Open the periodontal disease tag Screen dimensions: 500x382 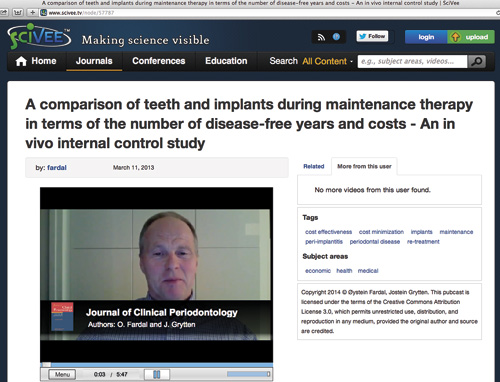point(375,242)
